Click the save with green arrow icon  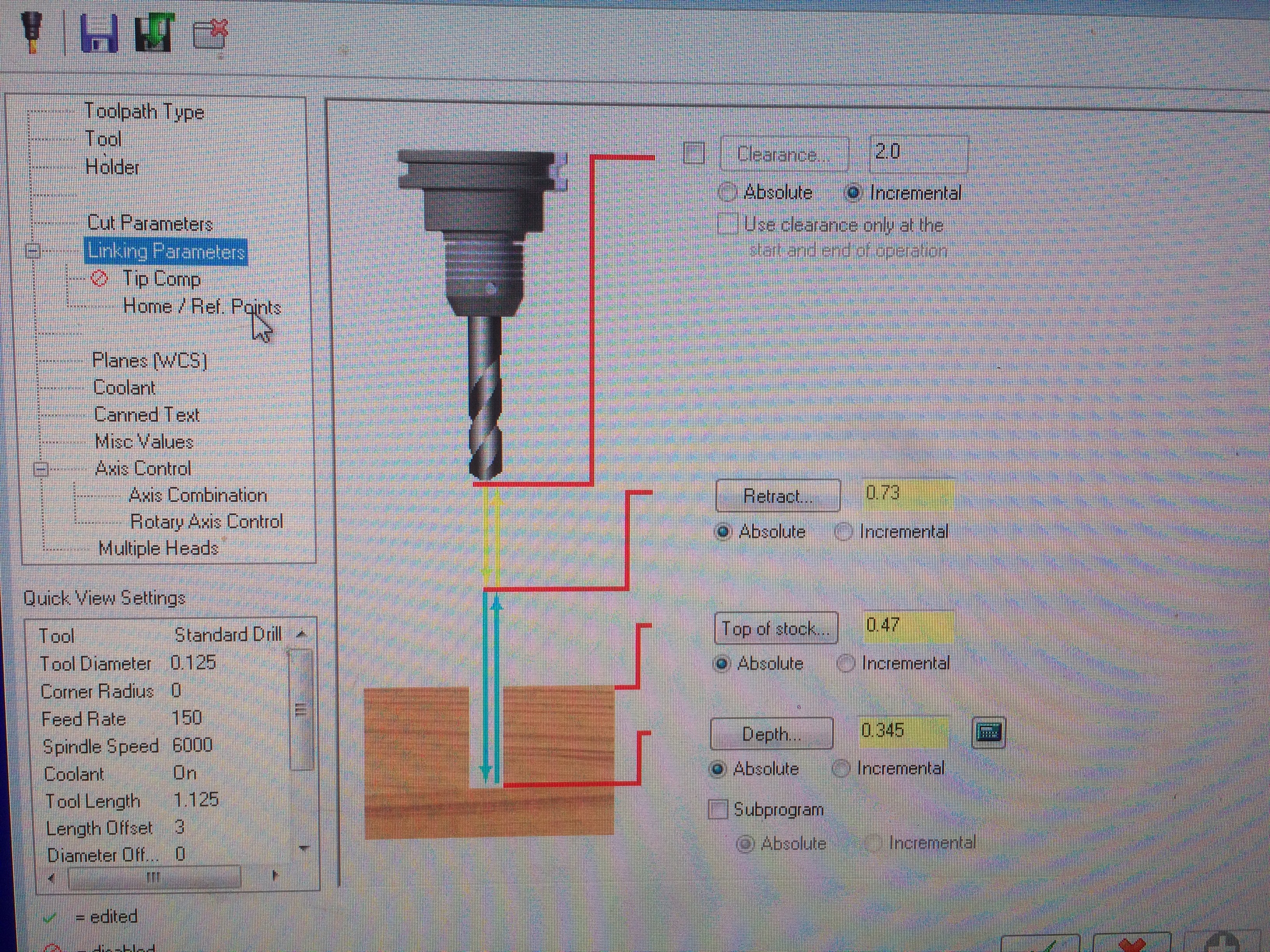point(154,33)
